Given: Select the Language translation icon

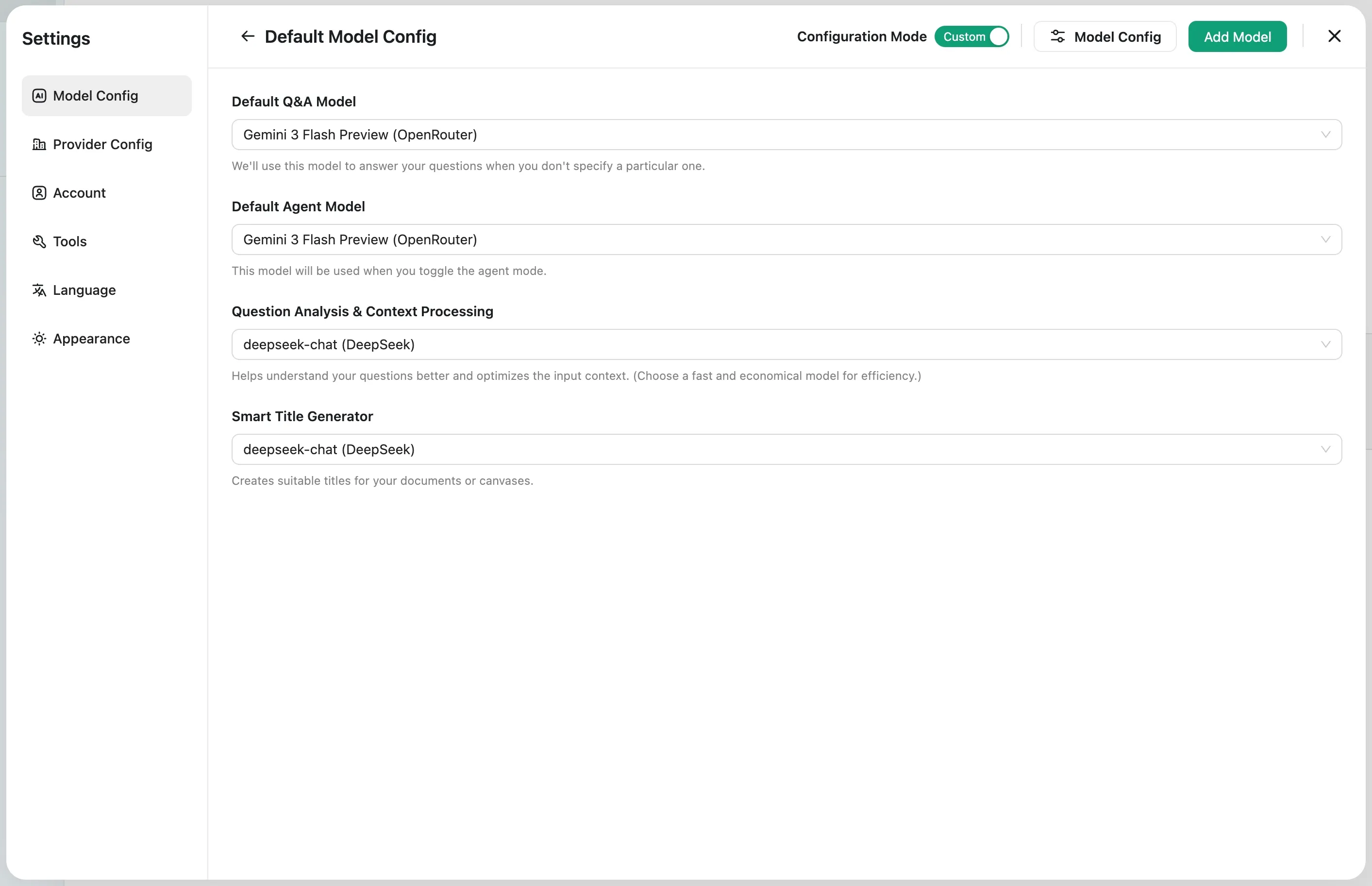Looking at the screenshot, I should [x=38, y=290].
